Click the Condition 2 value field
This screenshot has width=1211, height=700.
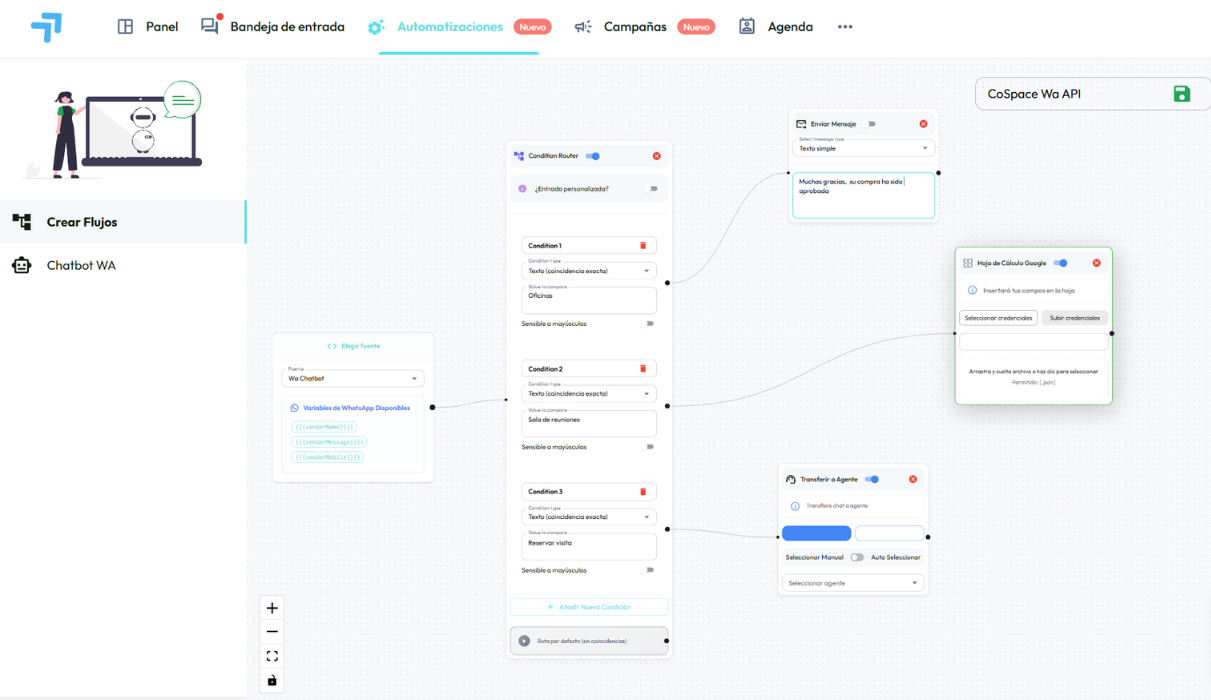[x=589, y=424]
